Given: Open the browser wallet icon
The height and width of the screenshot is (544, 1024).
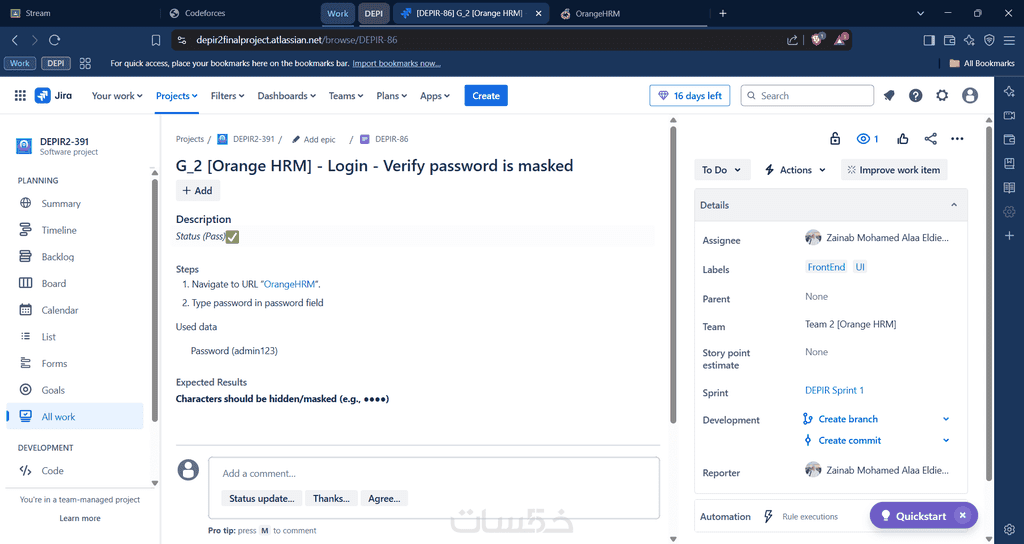Looking at the screenshot, I should (949, 40).
